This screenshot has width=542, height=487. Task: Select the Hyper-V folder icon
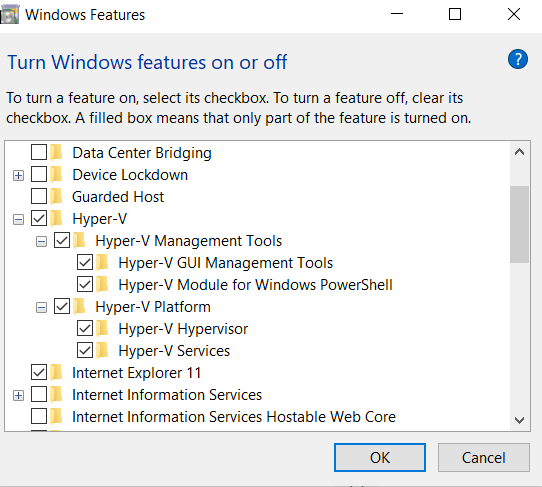coord(56,218)
